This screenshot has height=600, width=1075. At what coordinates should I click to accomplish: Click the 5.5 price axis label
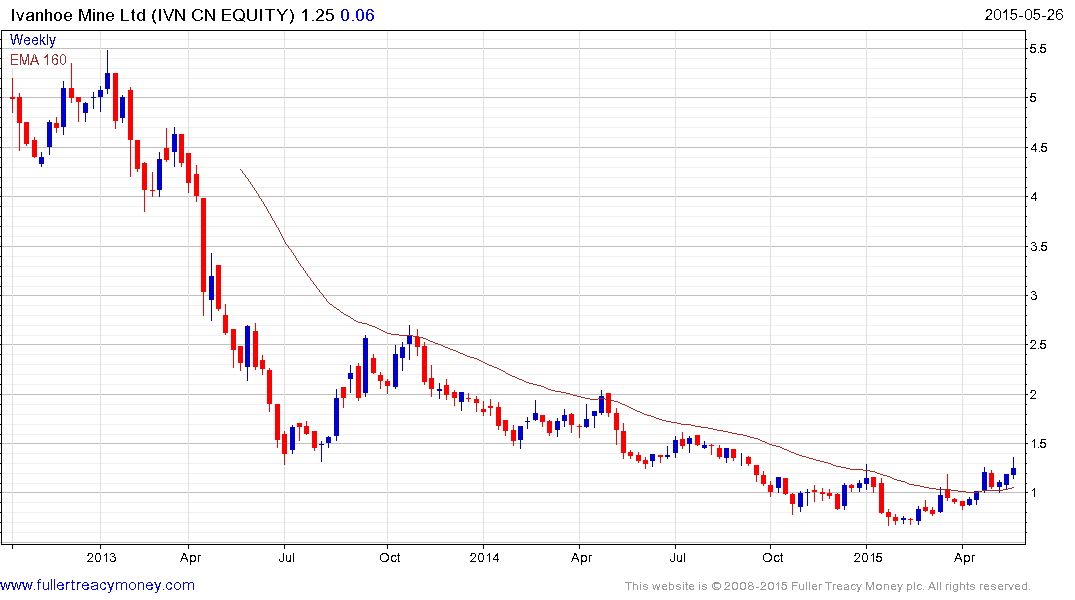(x=1038, y=49)
